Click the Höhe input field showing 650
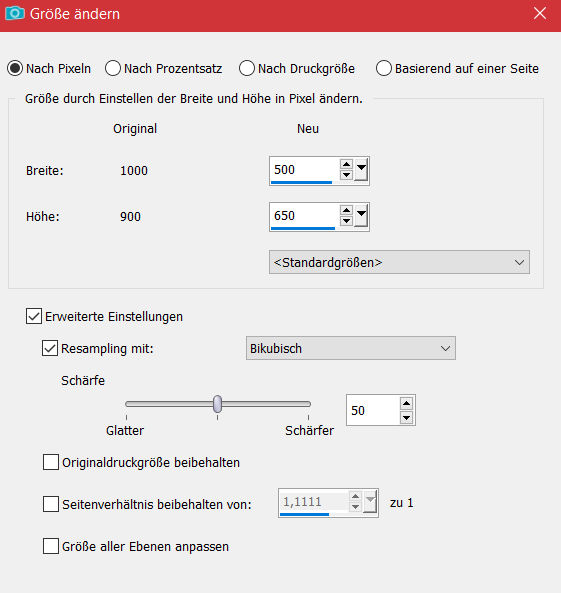This screenshot has height=593, width=561. 305,216
